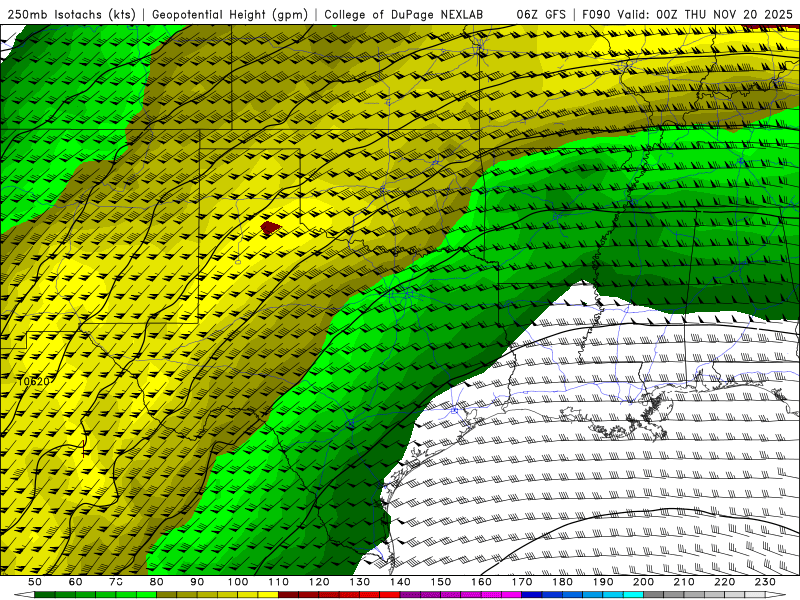The image size is (800, 600).
Task: Click the magenta swatch in the color bar
Action: coord(511,595)
